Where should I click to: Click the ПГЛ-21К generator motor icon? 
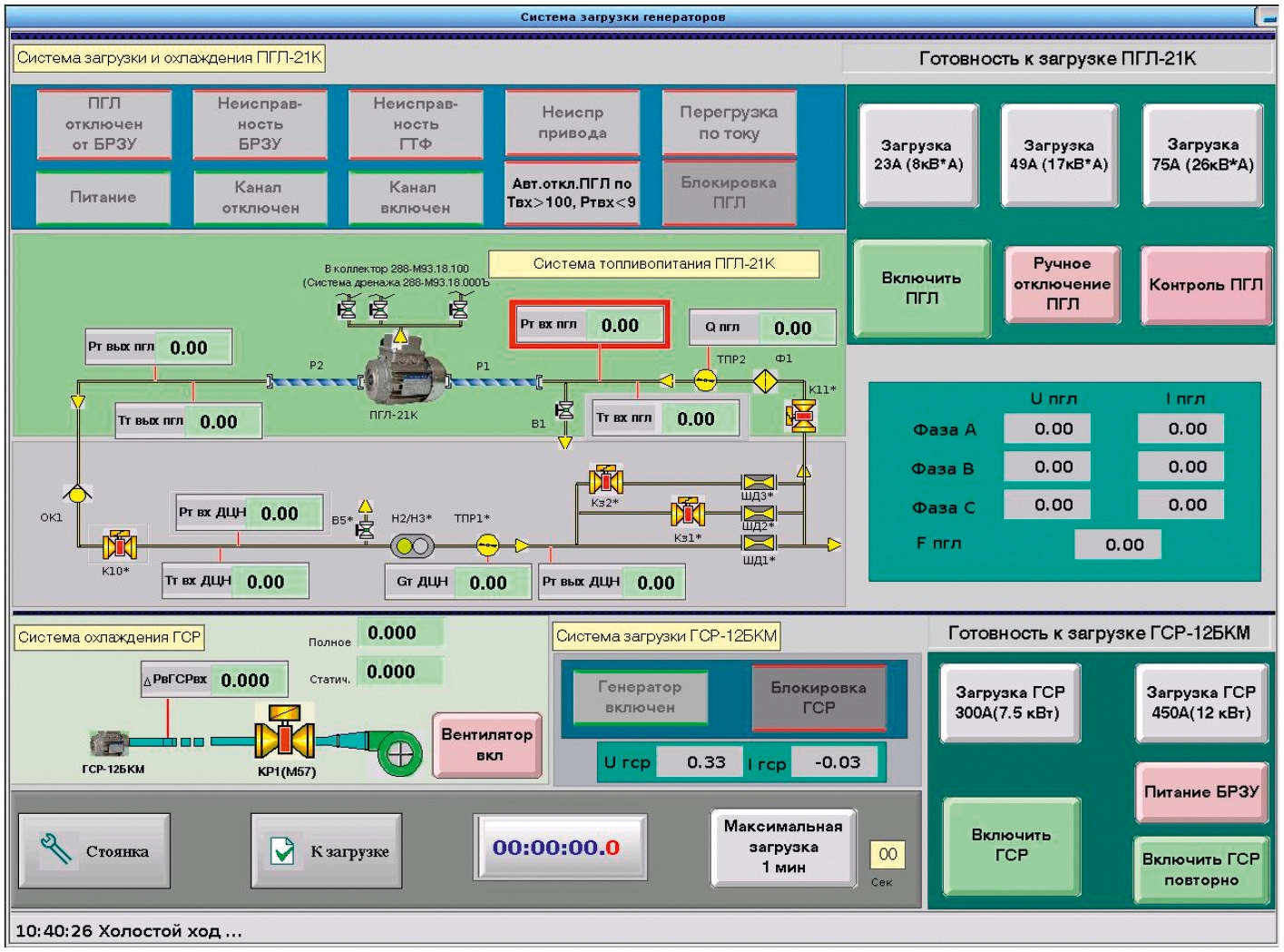[x=405, y=381]
